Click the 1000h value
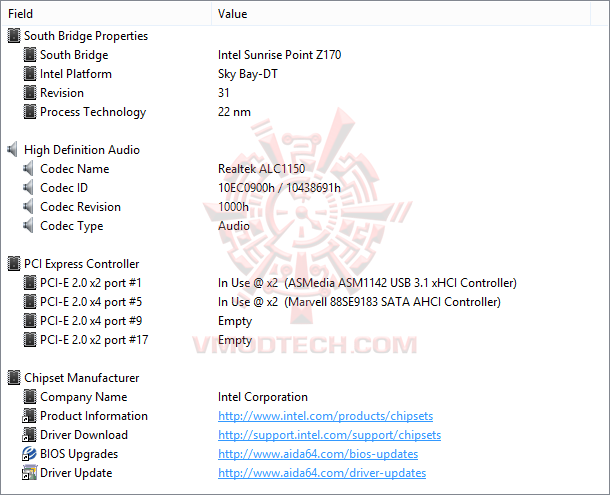 pos(233,207)
